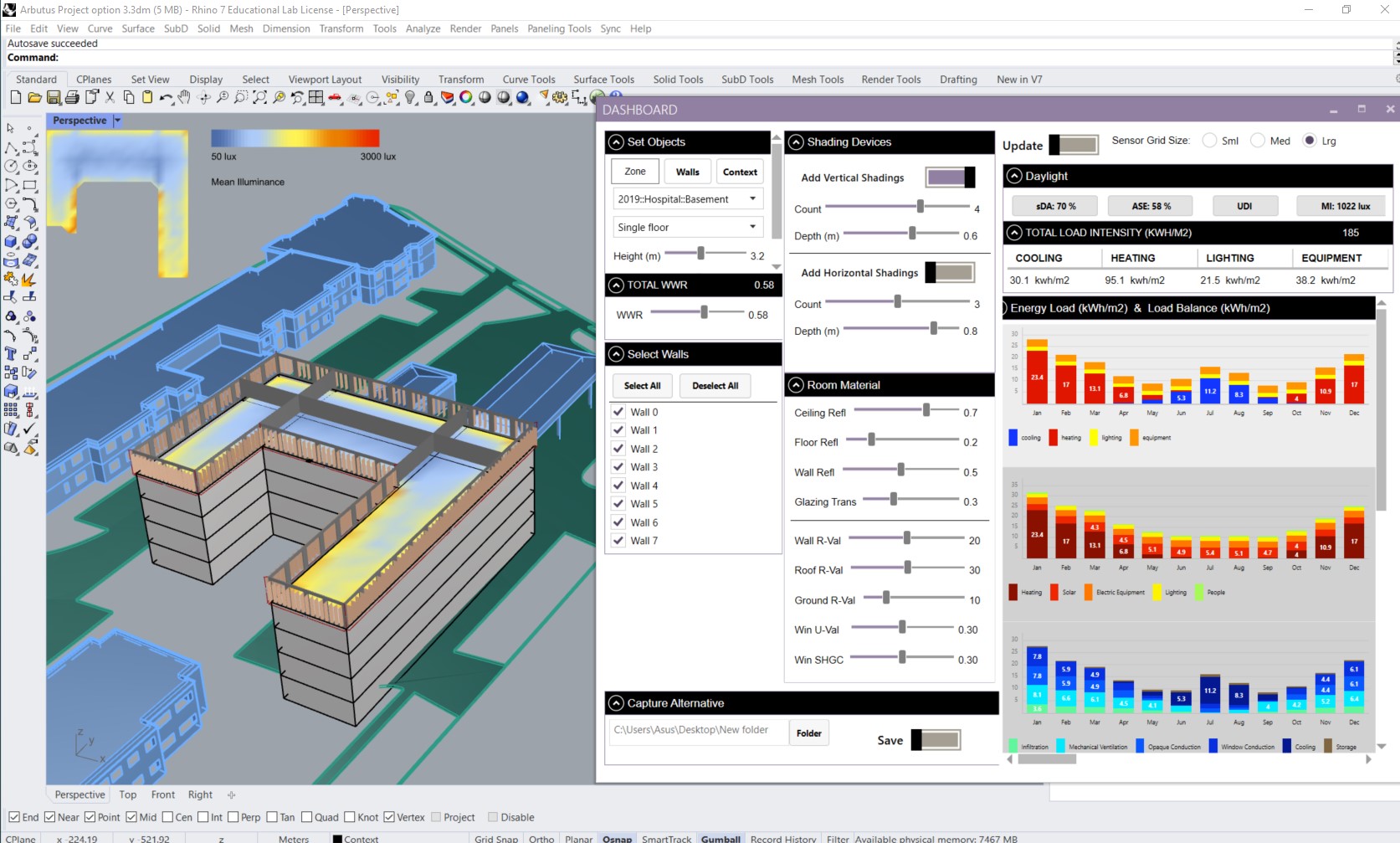Collapse the Room Material section
The height and width of the screenshot is (843, 1400).
797,385
